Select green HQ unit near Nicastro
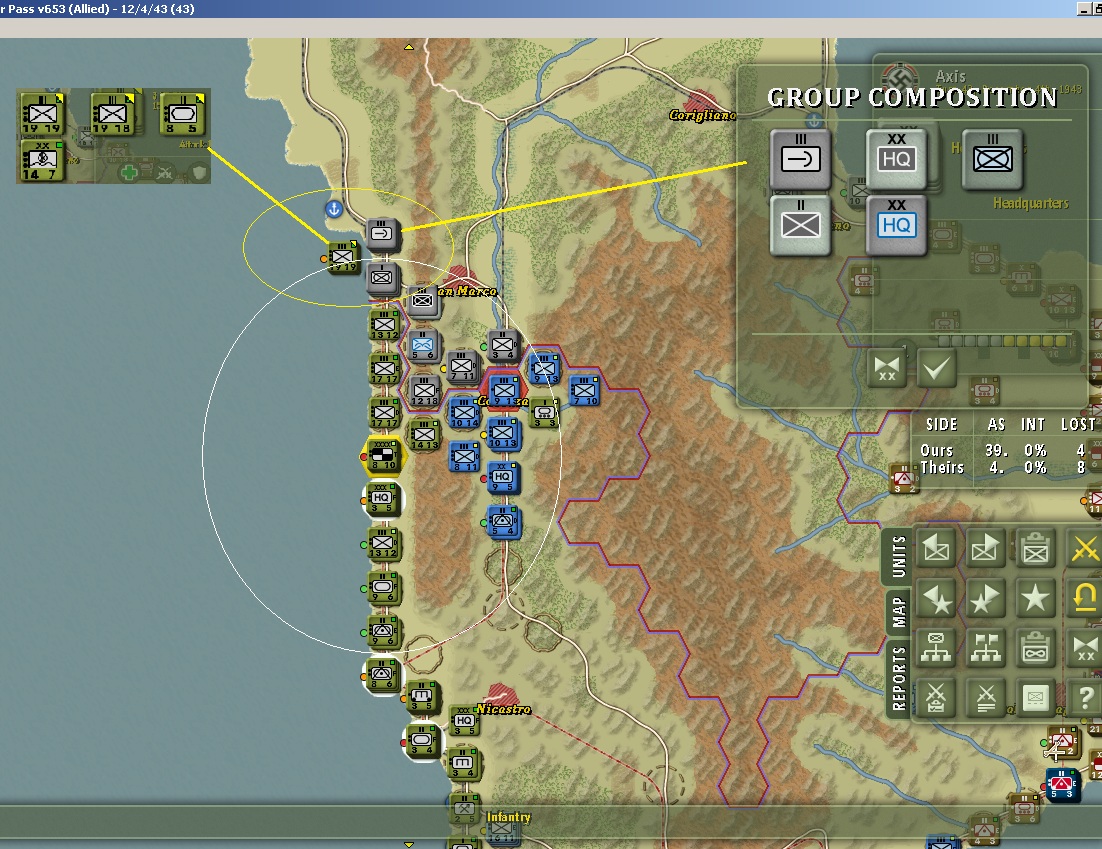1102x849 pixels. (465, 721)
